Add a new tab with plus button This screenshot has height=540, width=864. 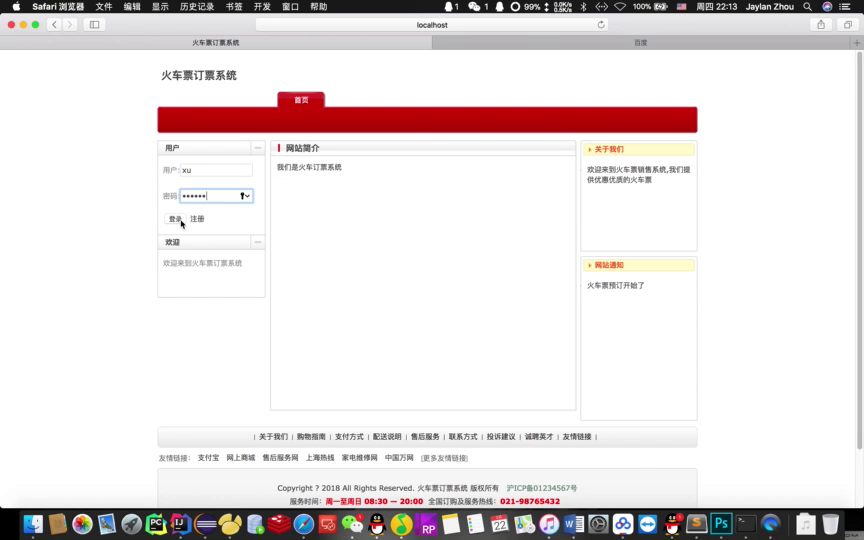coord(857,42)
